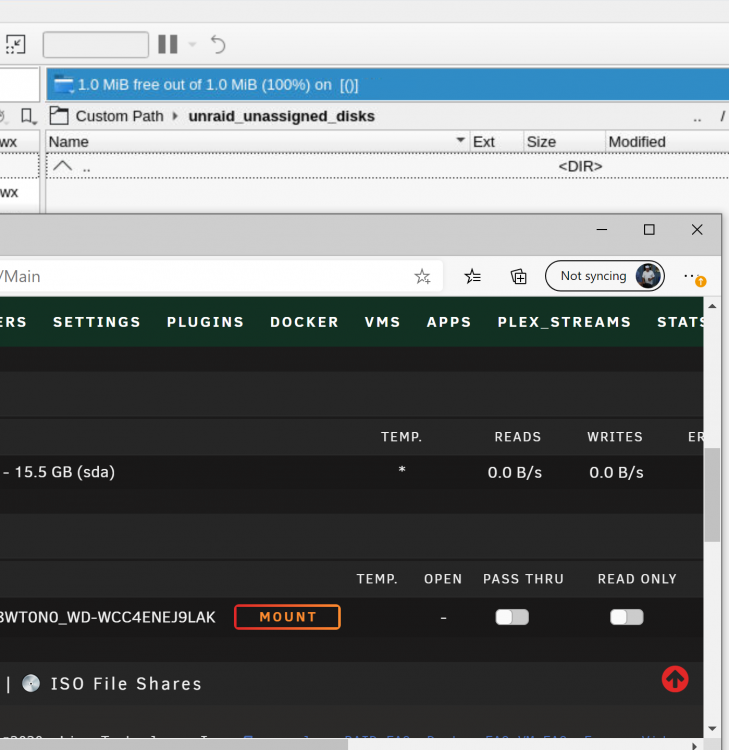Image resolution: width=729 pixels, height=750 pixels.
Task: Click the READS column value 0.0 B/s
Action: [x=515, y=473]
